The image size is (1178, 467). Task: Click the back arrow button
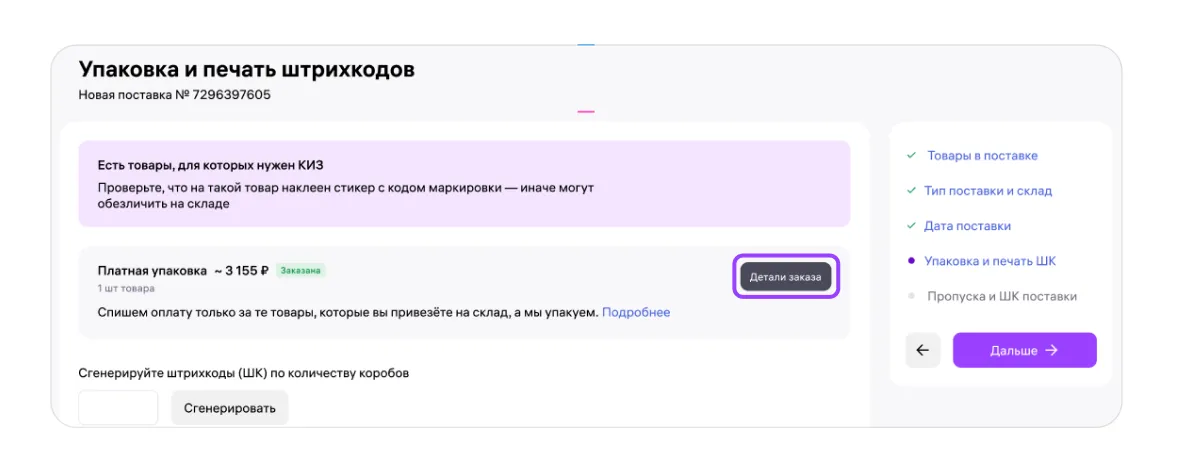click(x=922, y=351)
